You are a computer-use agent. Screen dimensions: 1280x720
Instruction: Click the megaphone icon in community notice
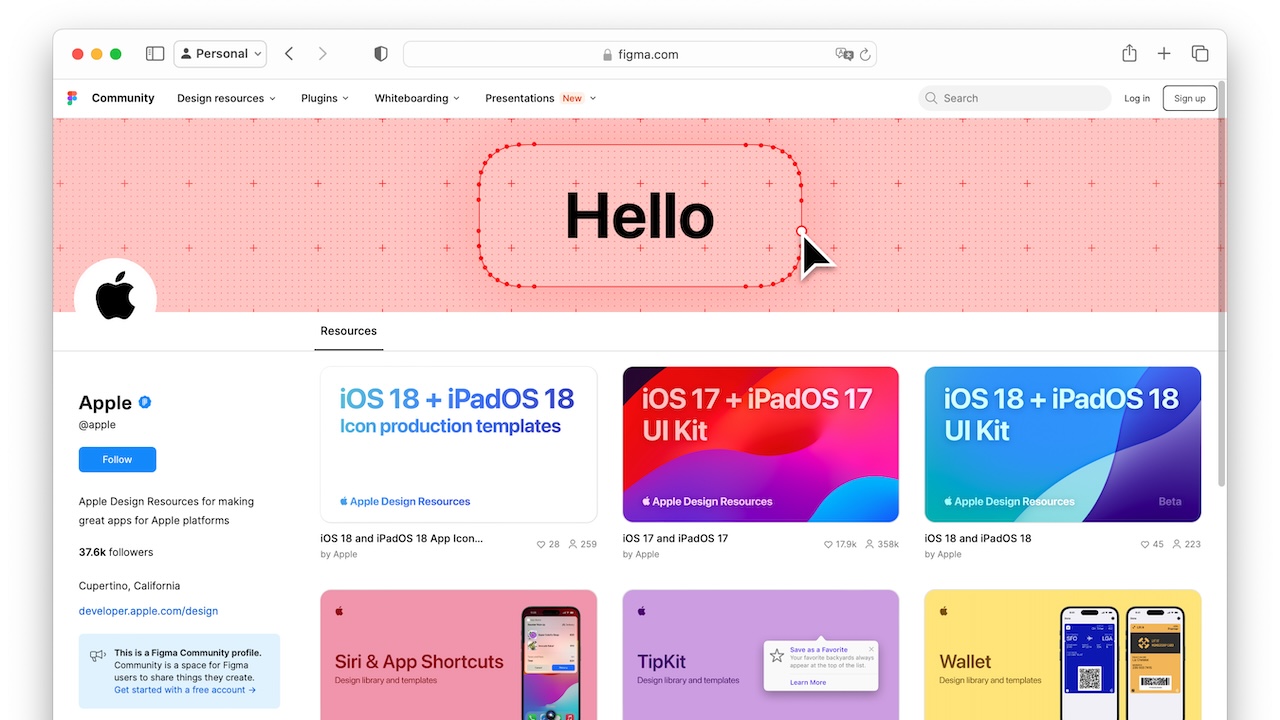(x=98, y=656)
